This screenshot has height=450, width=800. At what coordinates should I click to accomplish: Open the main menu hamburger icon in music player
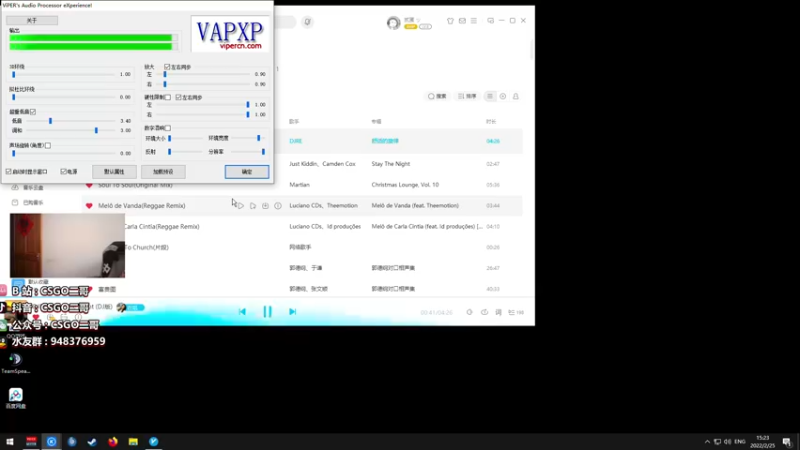[x=473, y=21]
